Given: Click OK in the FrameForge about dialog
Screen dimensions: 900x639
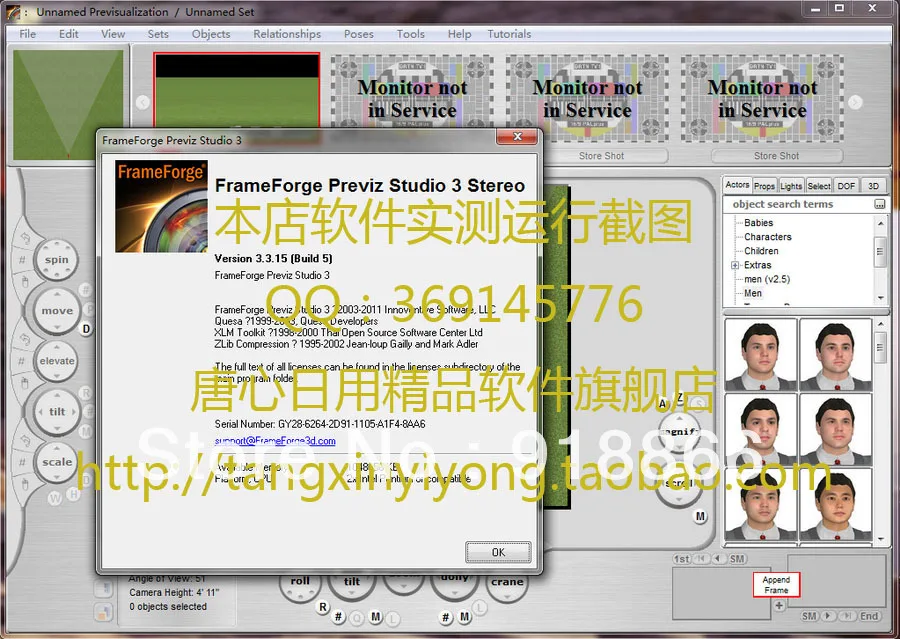Looking at the screenshot, I should click(x=498, y=551).
